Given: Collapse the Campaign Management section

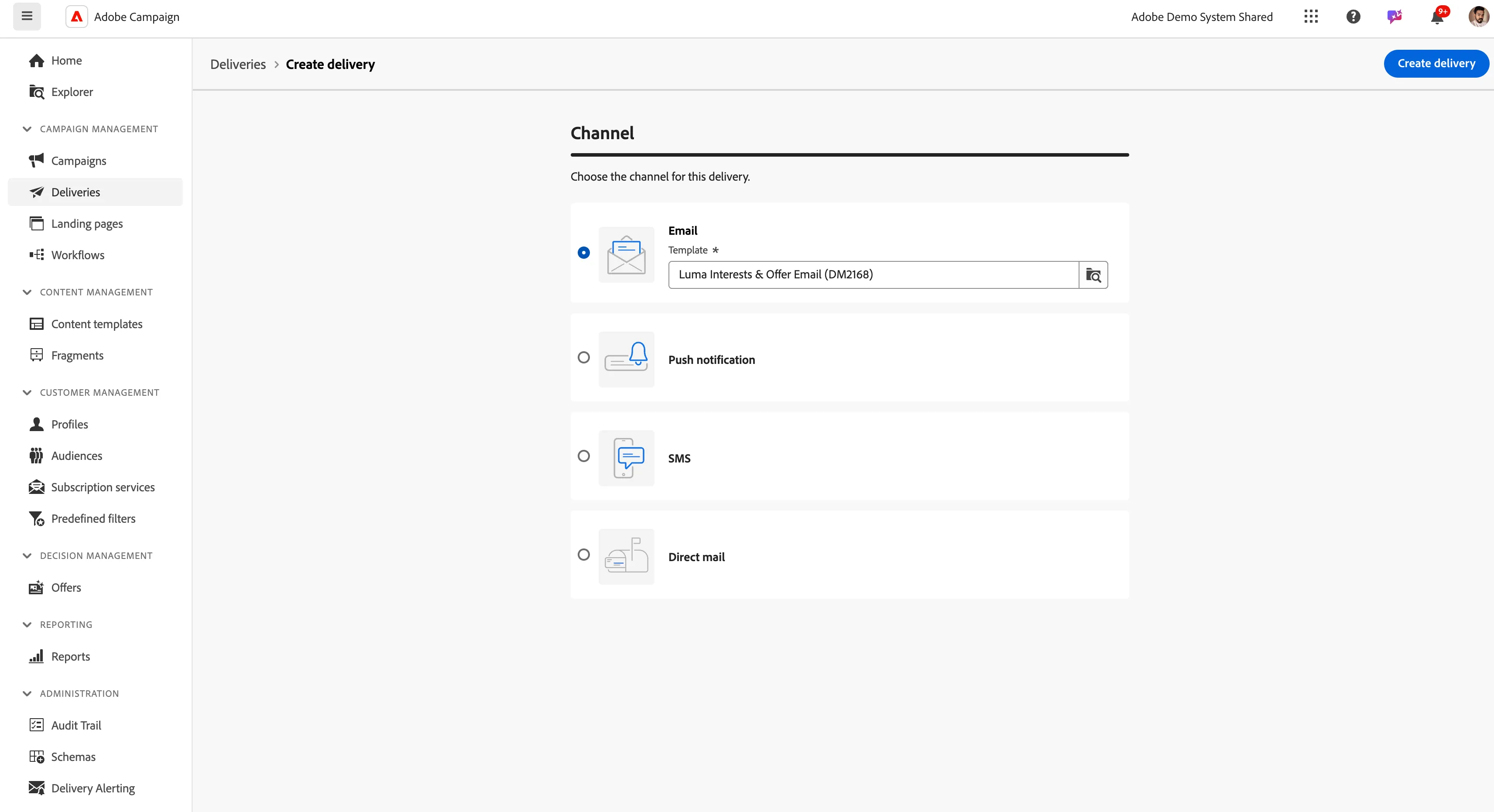Looking at the screenshot, I should 27,129.
